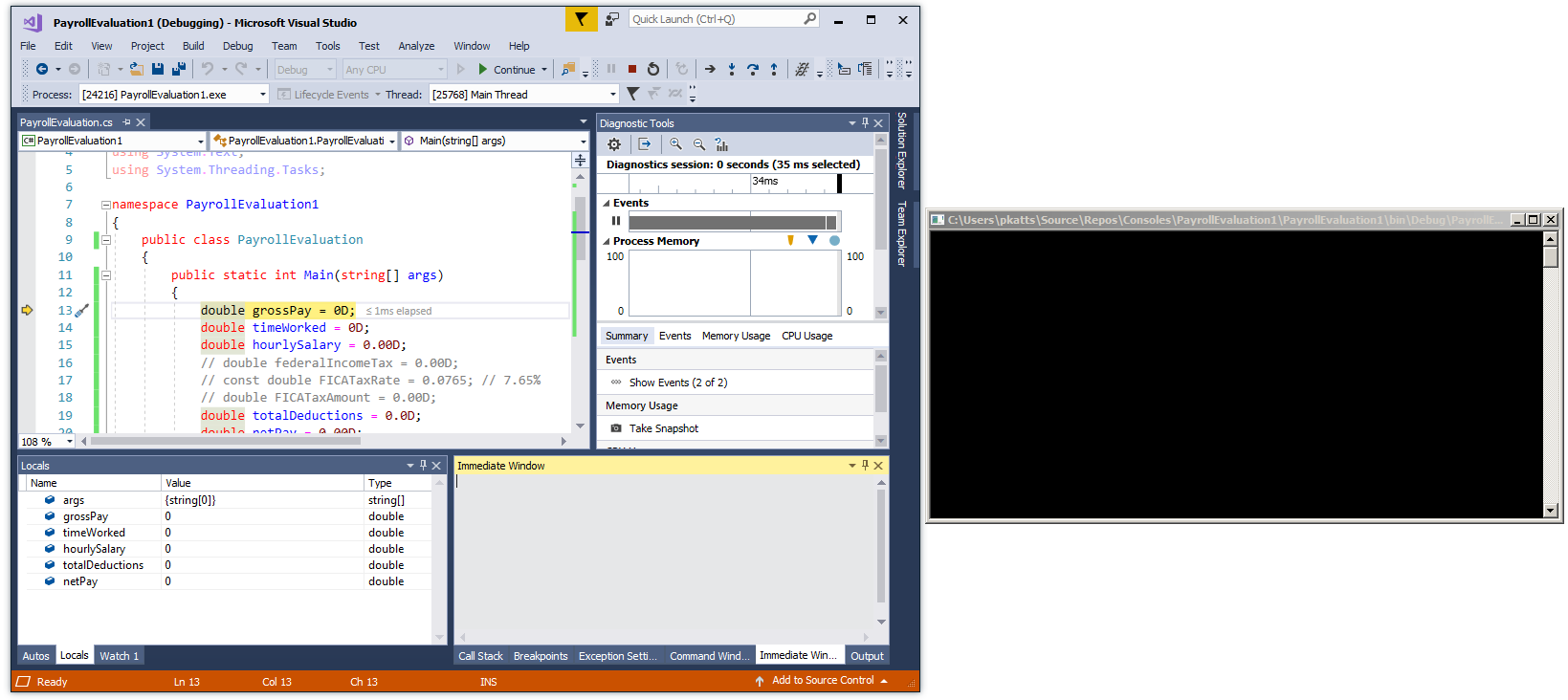Switch to the Watch 1 tab
Viewport: 1568px width, 700px height.
(119, 656)
